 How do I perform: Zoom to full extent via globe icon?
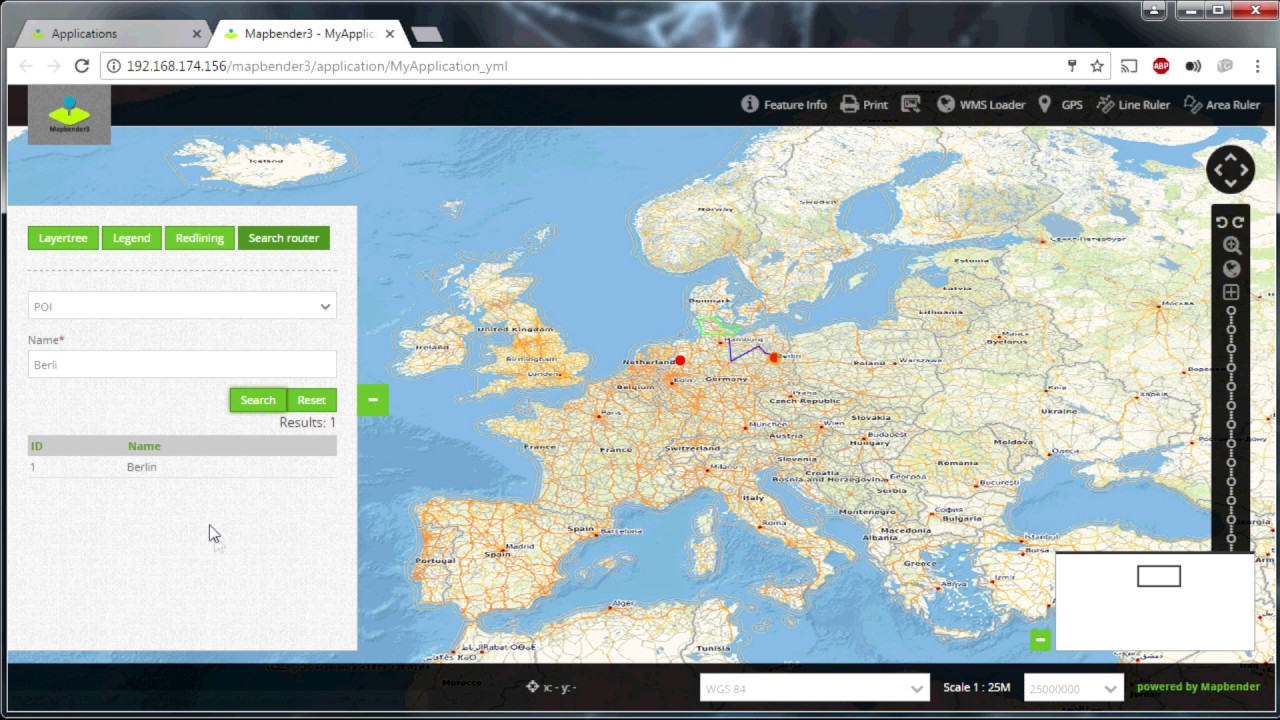(1231, 269)
